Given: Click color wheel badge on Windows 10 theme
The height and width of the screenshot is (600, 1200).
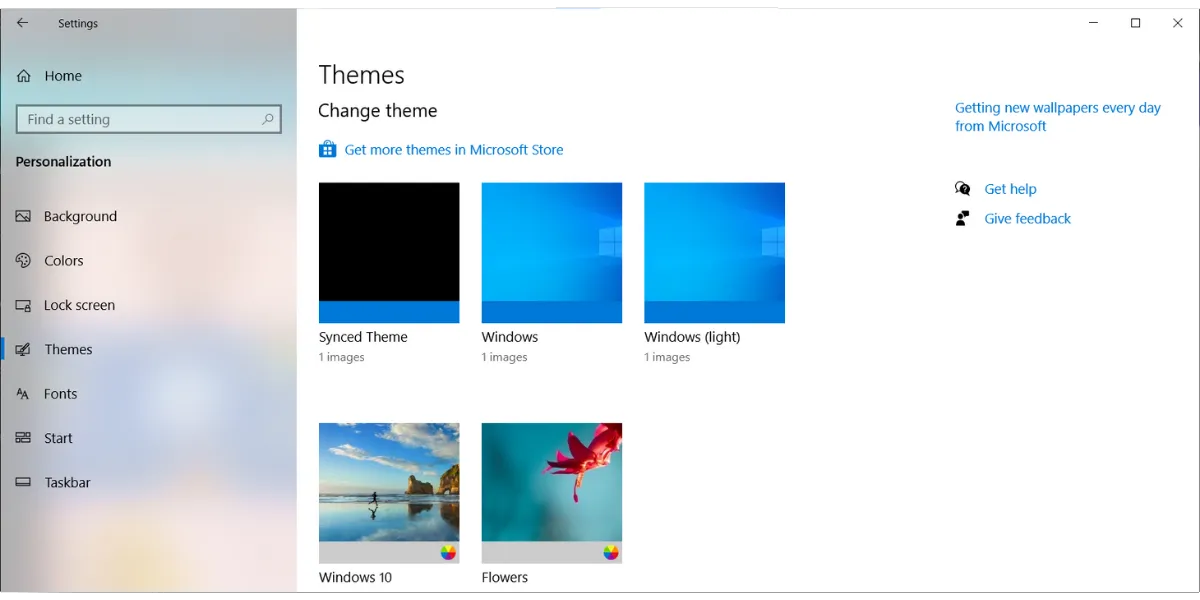Looking at the screenshot, I should point(448,552).
